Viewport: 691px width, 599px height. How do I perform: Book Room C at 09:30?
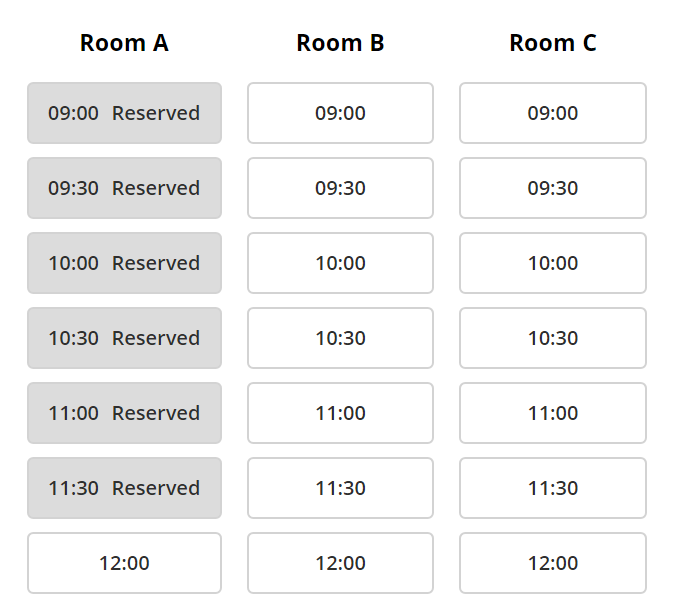click(553, 188)
